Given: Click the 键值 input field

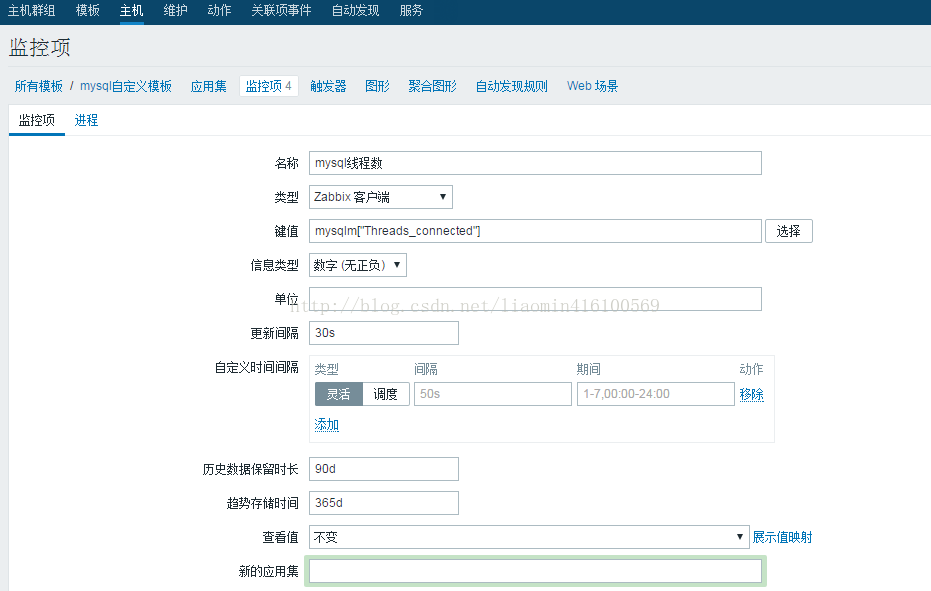Looking at the screenshot, I should point(535,230).
